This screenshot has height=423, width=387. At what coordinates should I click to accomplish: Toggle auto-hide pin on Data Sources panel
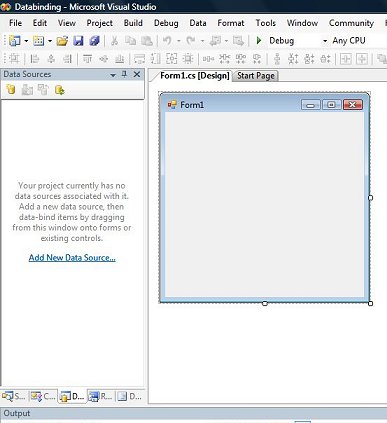(x=124, y=74)
